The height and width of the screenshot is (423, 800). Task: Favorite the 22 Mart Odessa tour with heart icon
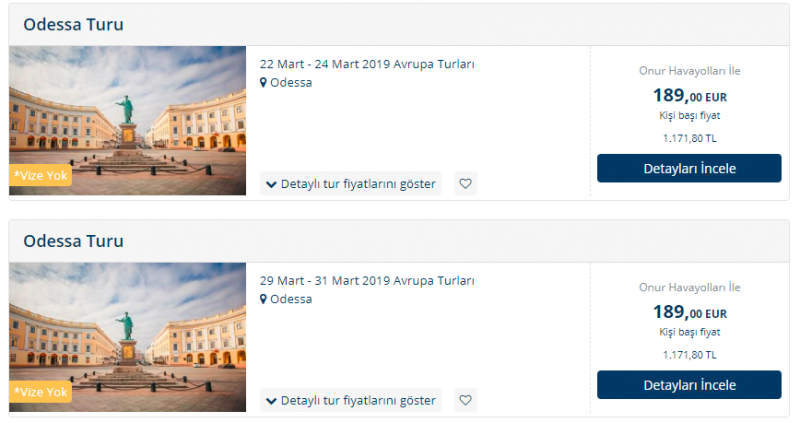coord(465,184)
